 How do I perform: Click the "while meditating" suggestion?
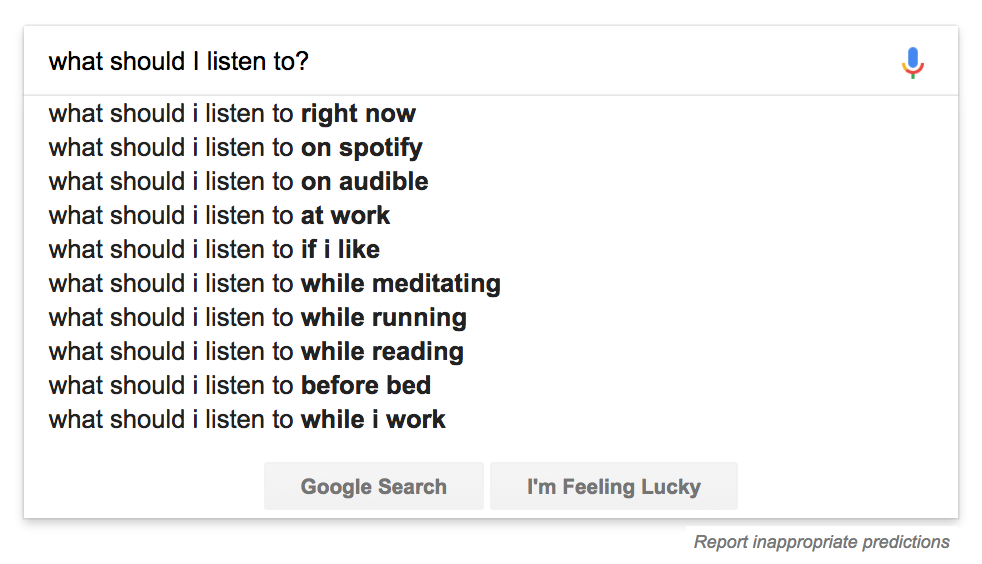point(274,284)
